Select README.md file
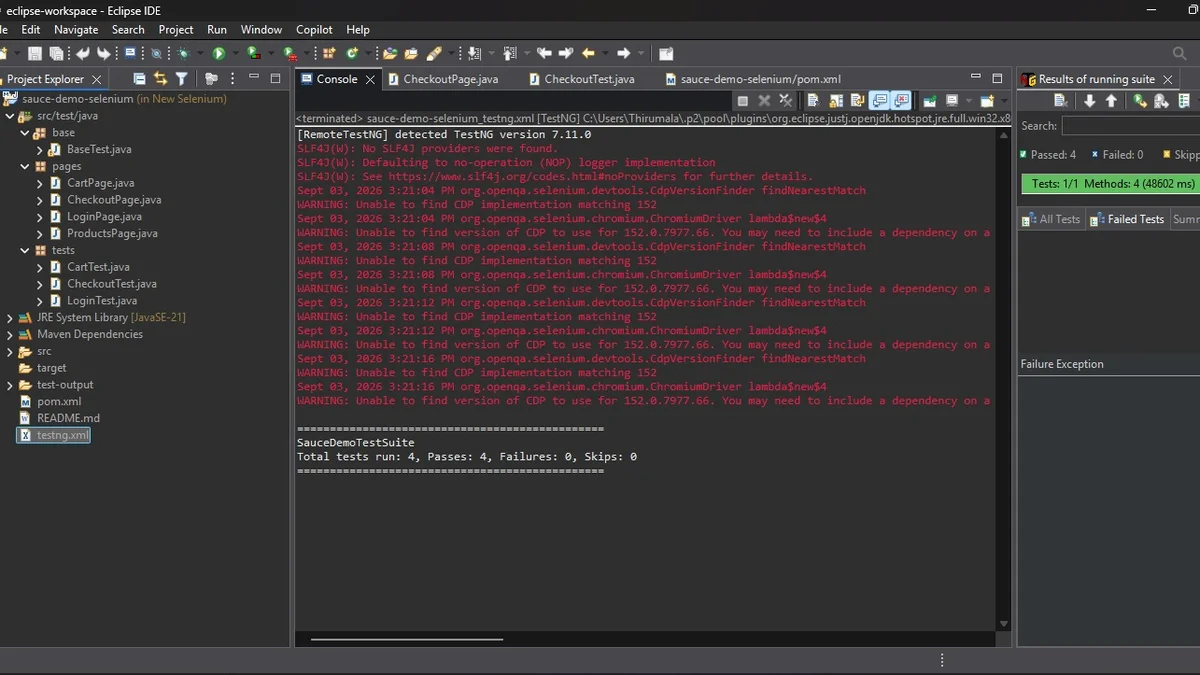The image size is (1200, 675). coord(60,418)
